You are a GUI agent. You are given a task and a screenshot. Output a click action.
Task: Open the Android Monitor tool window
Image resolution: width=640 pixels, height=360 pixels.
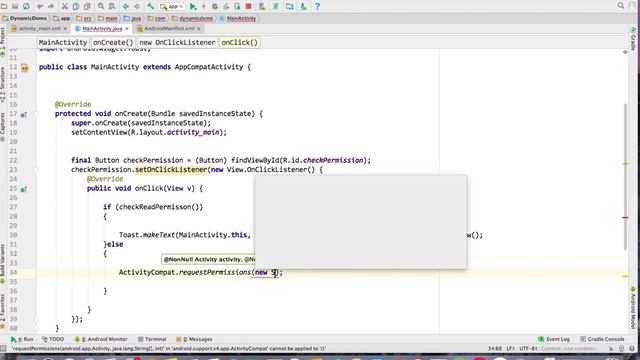pyautogui.click(x=101, y=339)
